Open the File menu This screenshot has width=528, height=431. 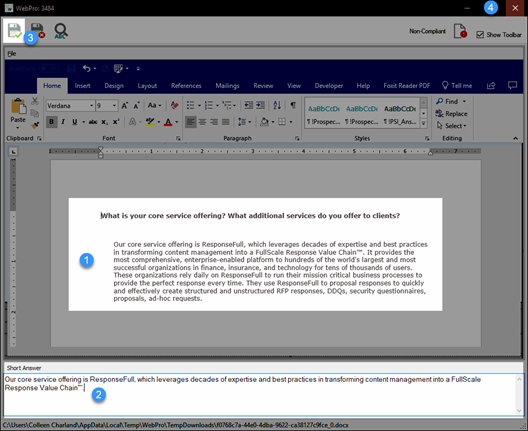pyautogui.click(x=12, y=54)
